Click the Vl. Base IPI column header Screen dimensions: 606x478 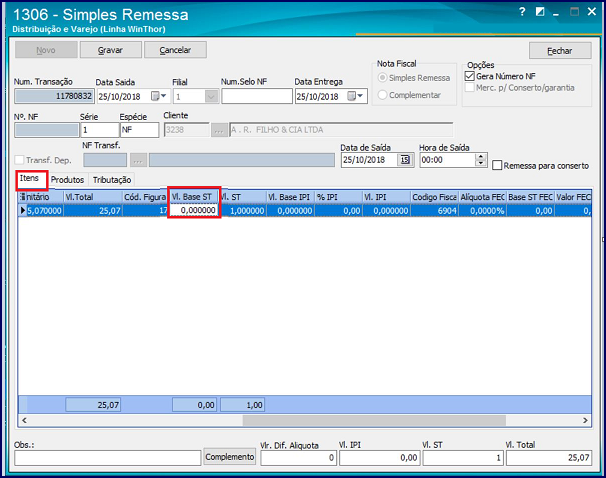point(291,197)
